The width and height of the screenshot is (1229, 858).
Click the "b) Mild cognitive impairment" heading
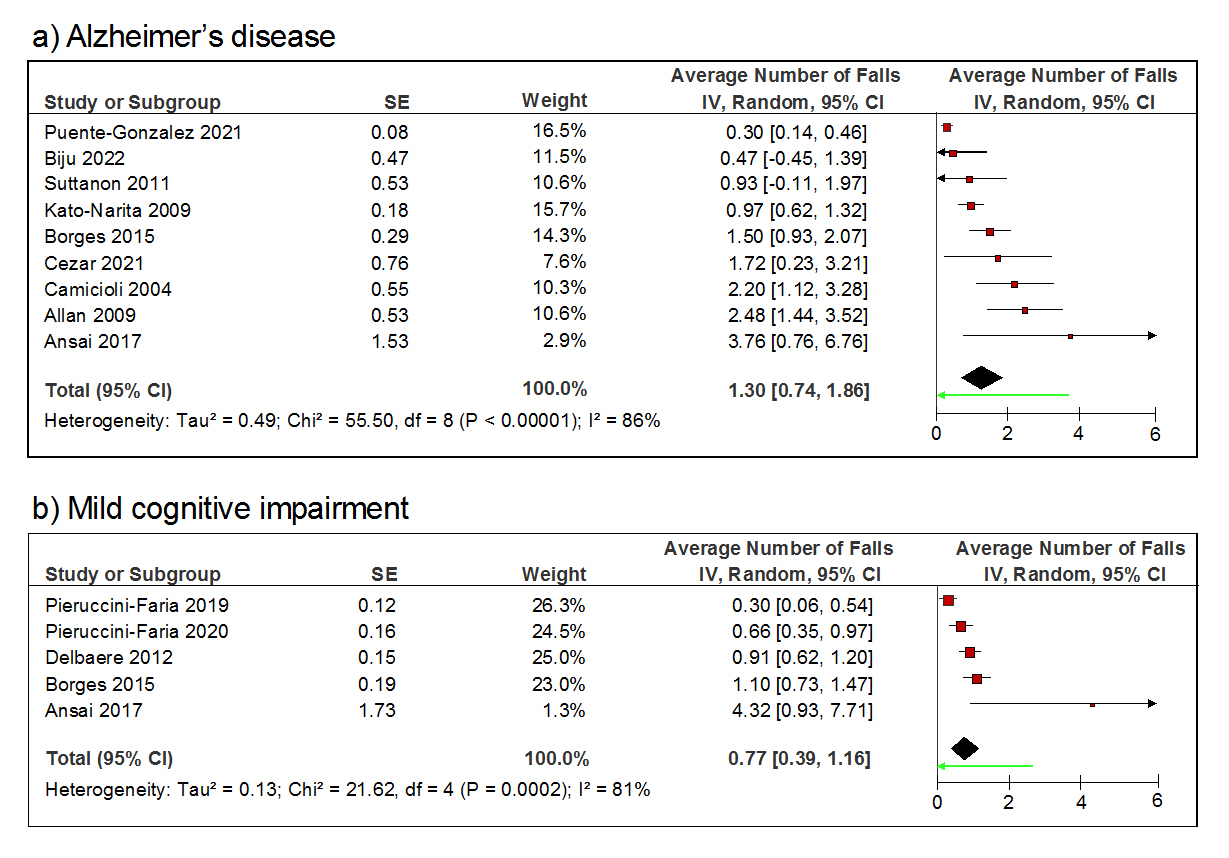click(221, 508)
